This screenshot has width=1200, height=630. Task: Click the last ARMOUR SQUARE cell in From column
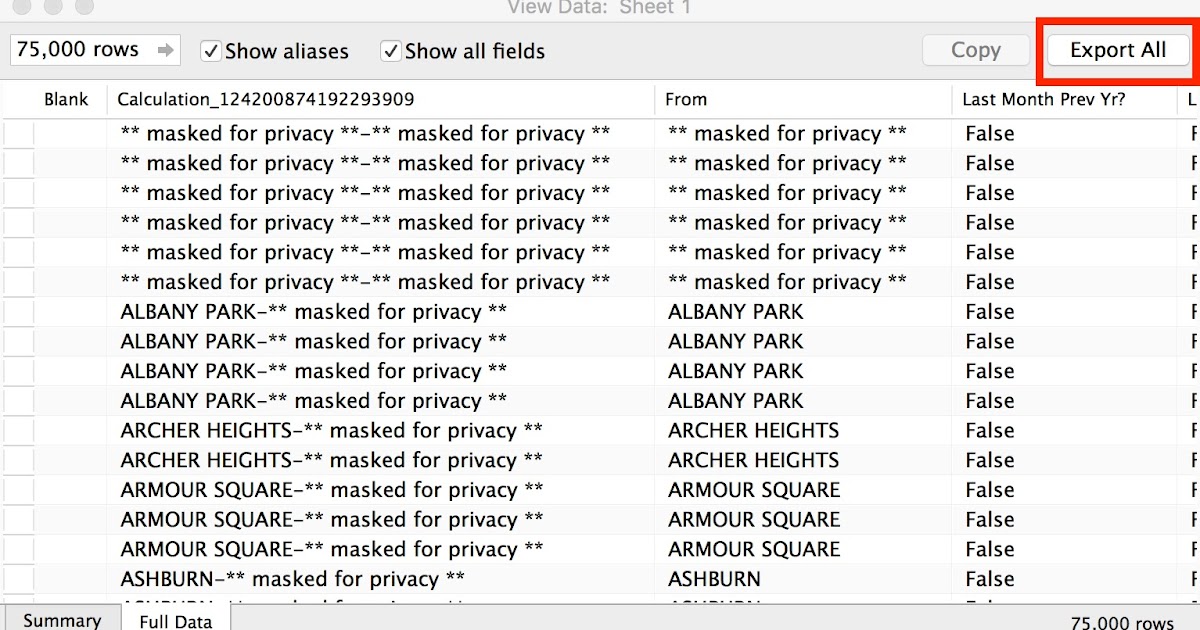coord(754,549)
